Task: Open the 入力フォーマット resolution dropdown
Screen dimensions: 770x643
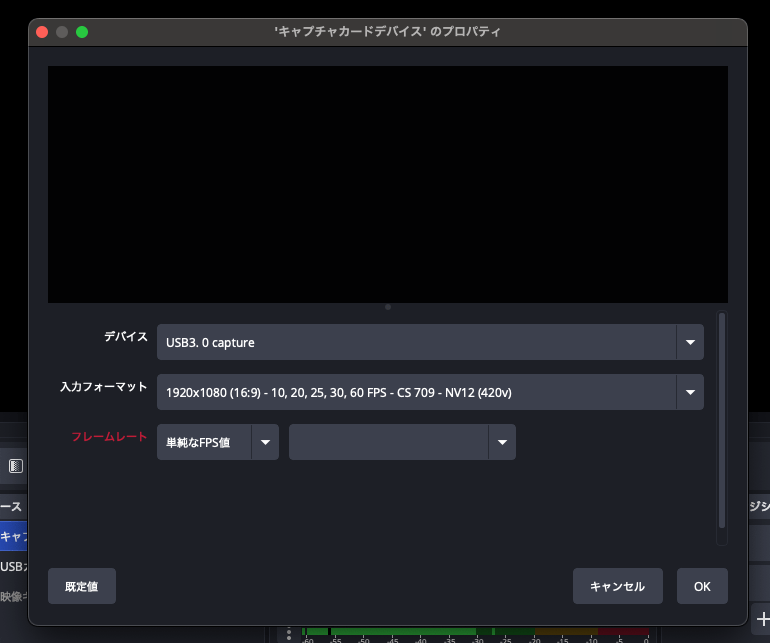Action: 416,392
